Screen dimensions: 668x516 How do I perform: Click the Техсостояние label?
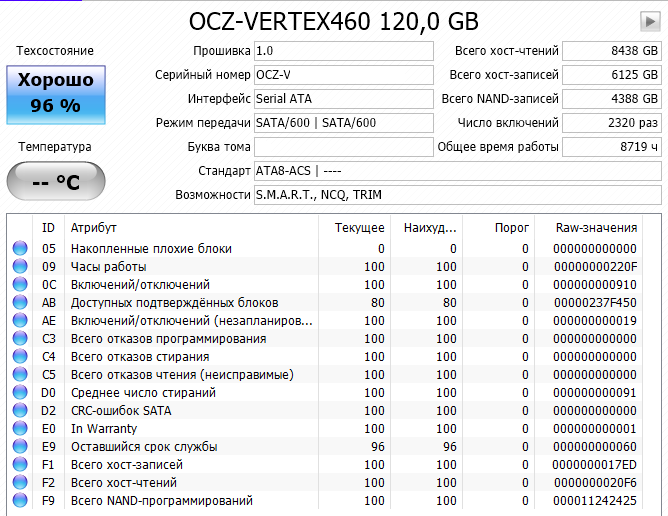coord(55,51)
